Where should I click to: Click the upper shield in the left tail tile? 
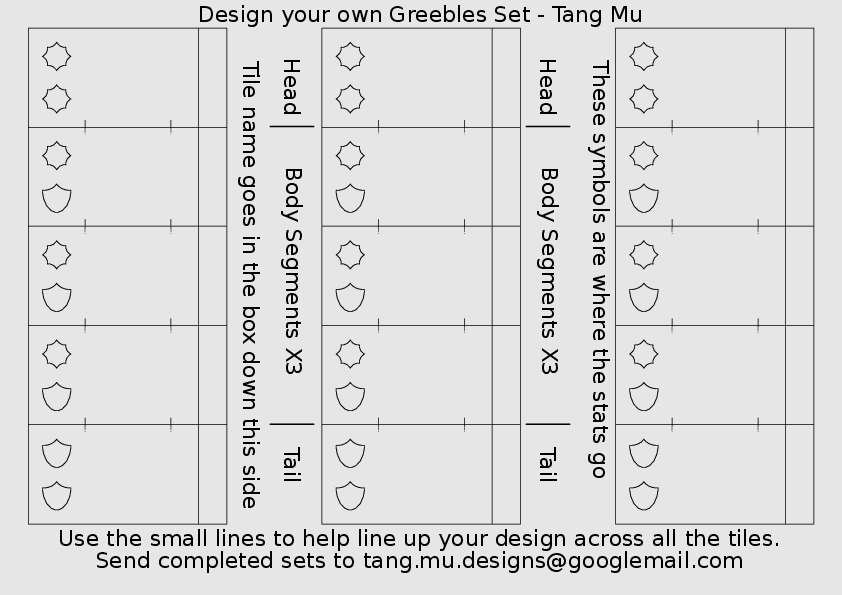pyautogui.click(x=57, y=453)
